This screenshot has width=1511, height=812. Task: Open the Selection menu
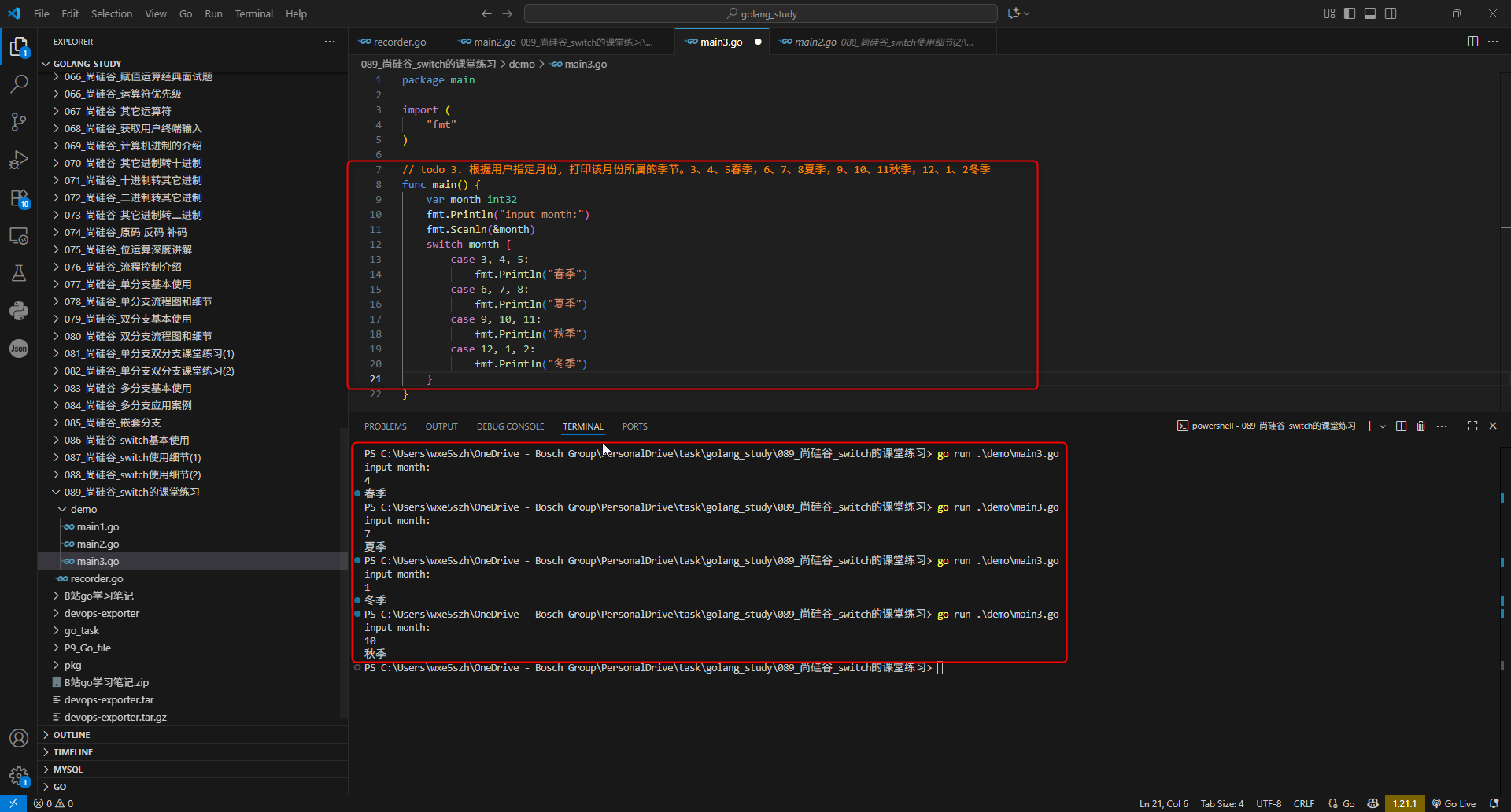coord(112,13)
